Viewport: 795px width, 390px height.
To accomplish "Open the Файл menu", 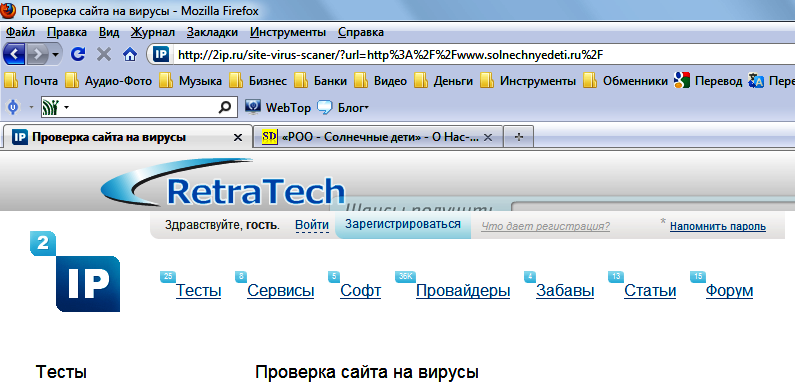I will [20, 32].
